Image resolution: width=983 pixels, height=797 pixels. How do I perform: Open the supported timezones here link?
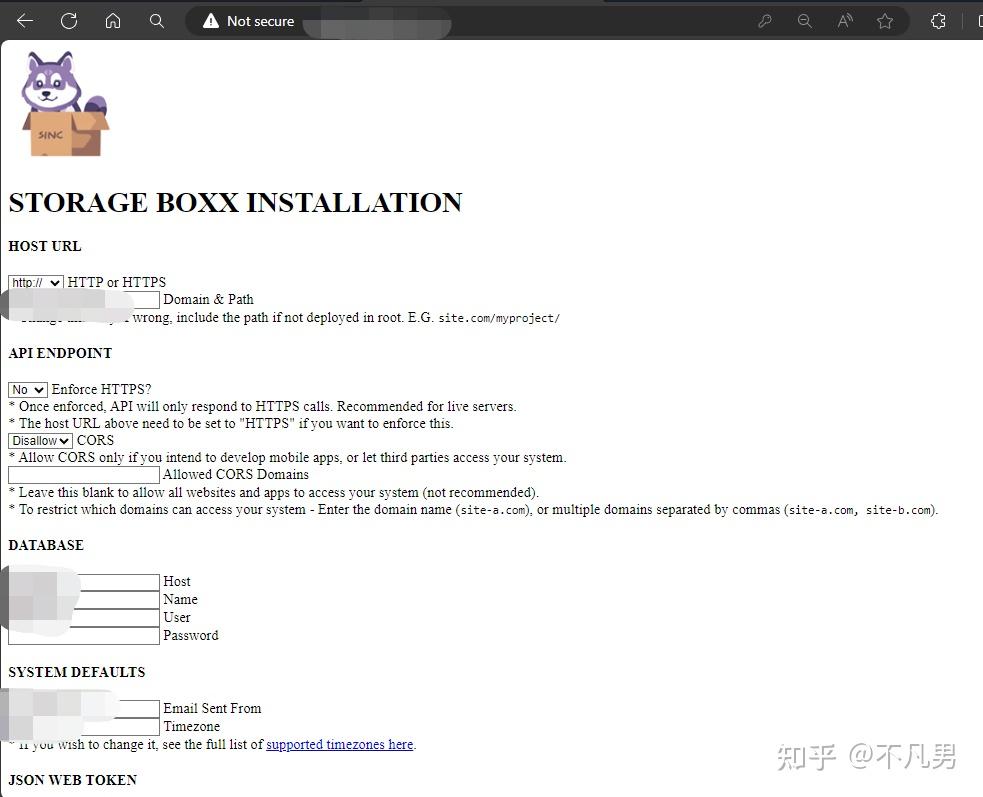pos(339,744)
